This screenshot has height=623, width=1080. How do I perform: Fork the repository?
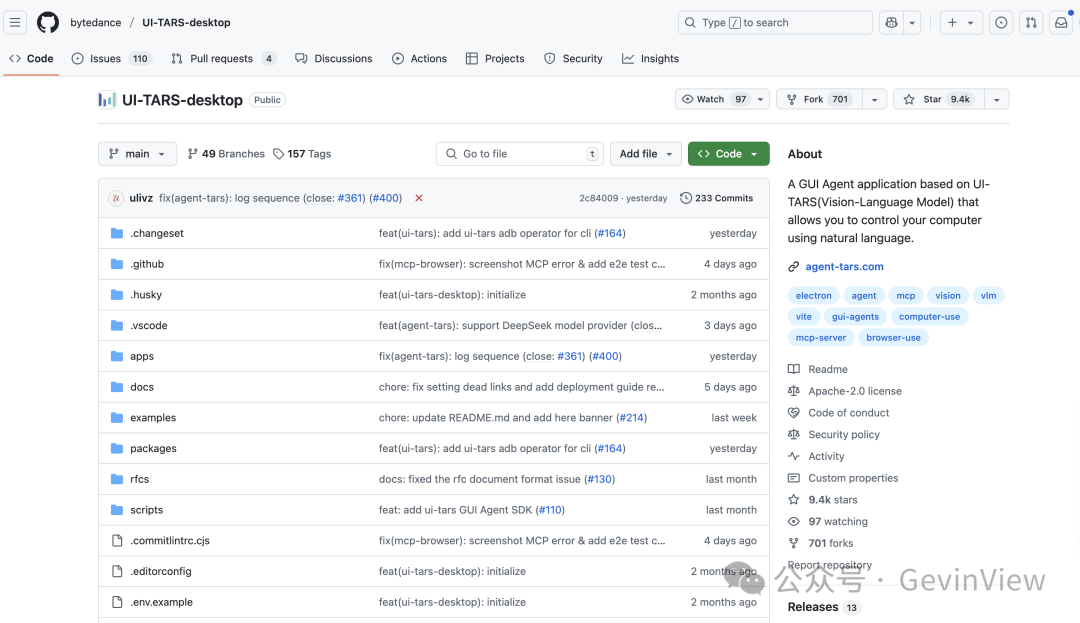pyautogui.click(x=819, y=99)
